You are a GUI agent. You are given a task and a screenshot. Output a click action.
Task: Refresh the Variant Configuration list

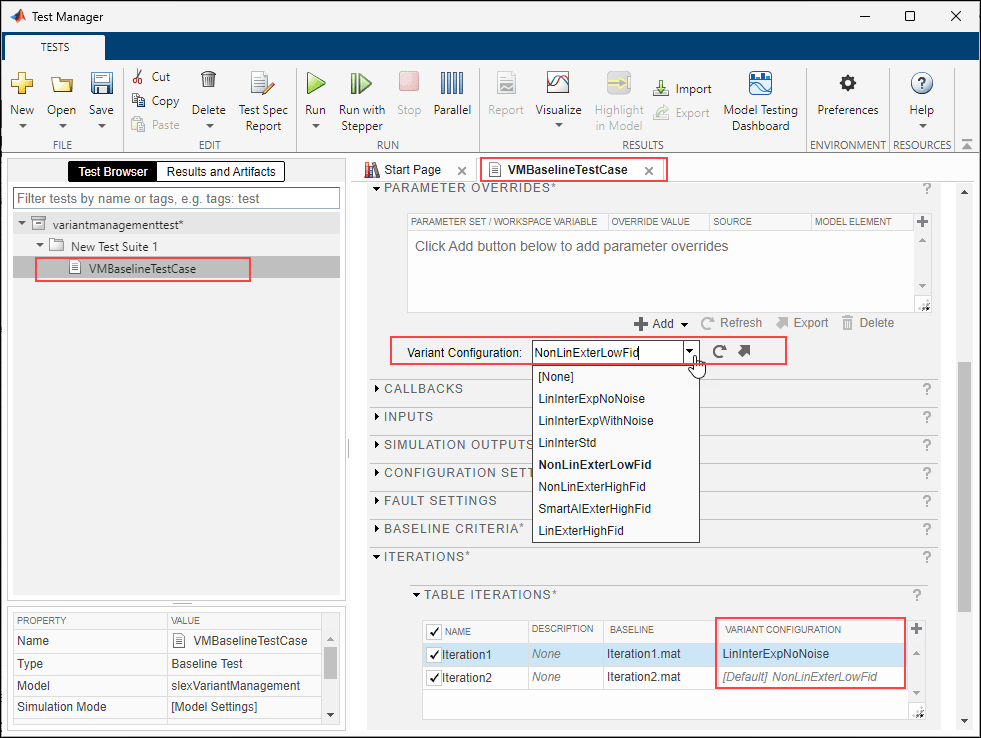[x=720, y=351]
